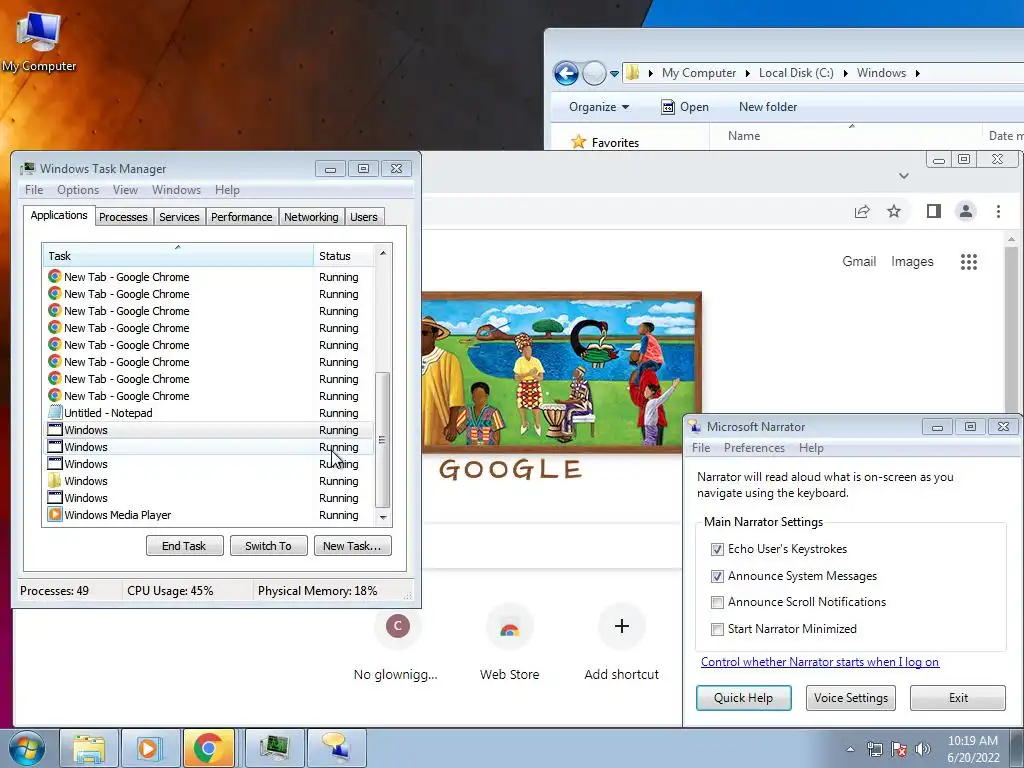1024x768 pixels.
Task: Switch to the Users tab
Action: point(363,217)
